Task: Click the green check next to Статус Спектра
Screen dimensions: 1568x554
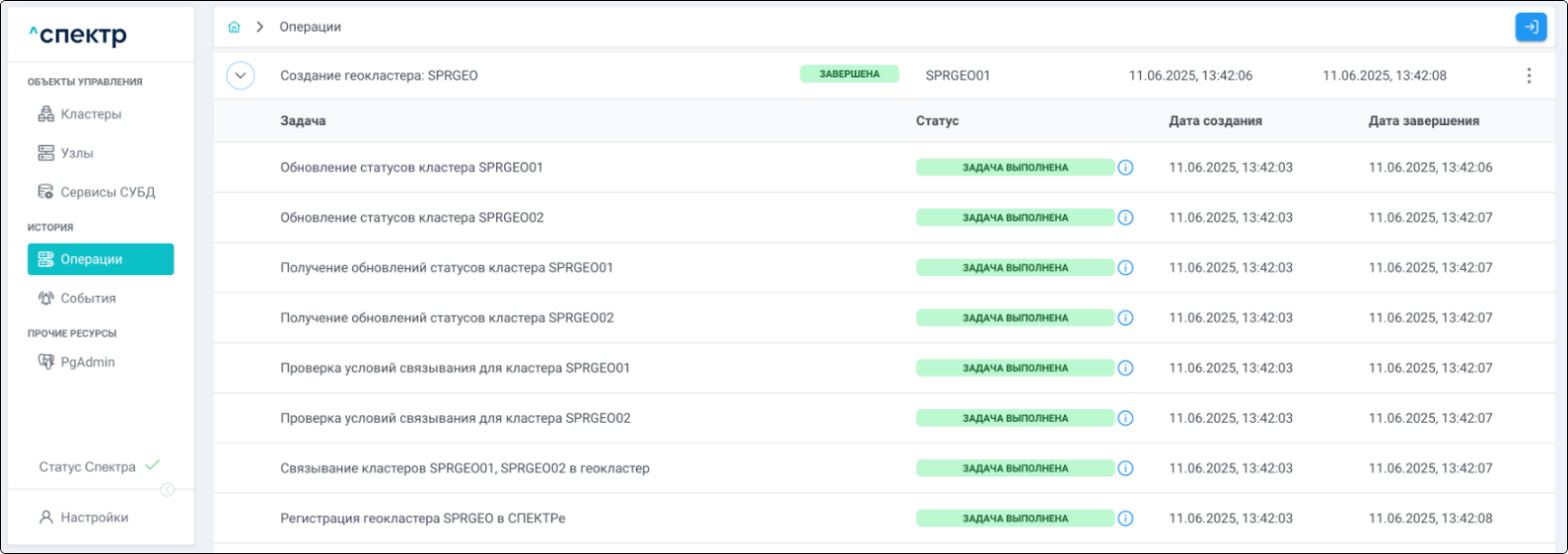Action: tap(152, 465)
